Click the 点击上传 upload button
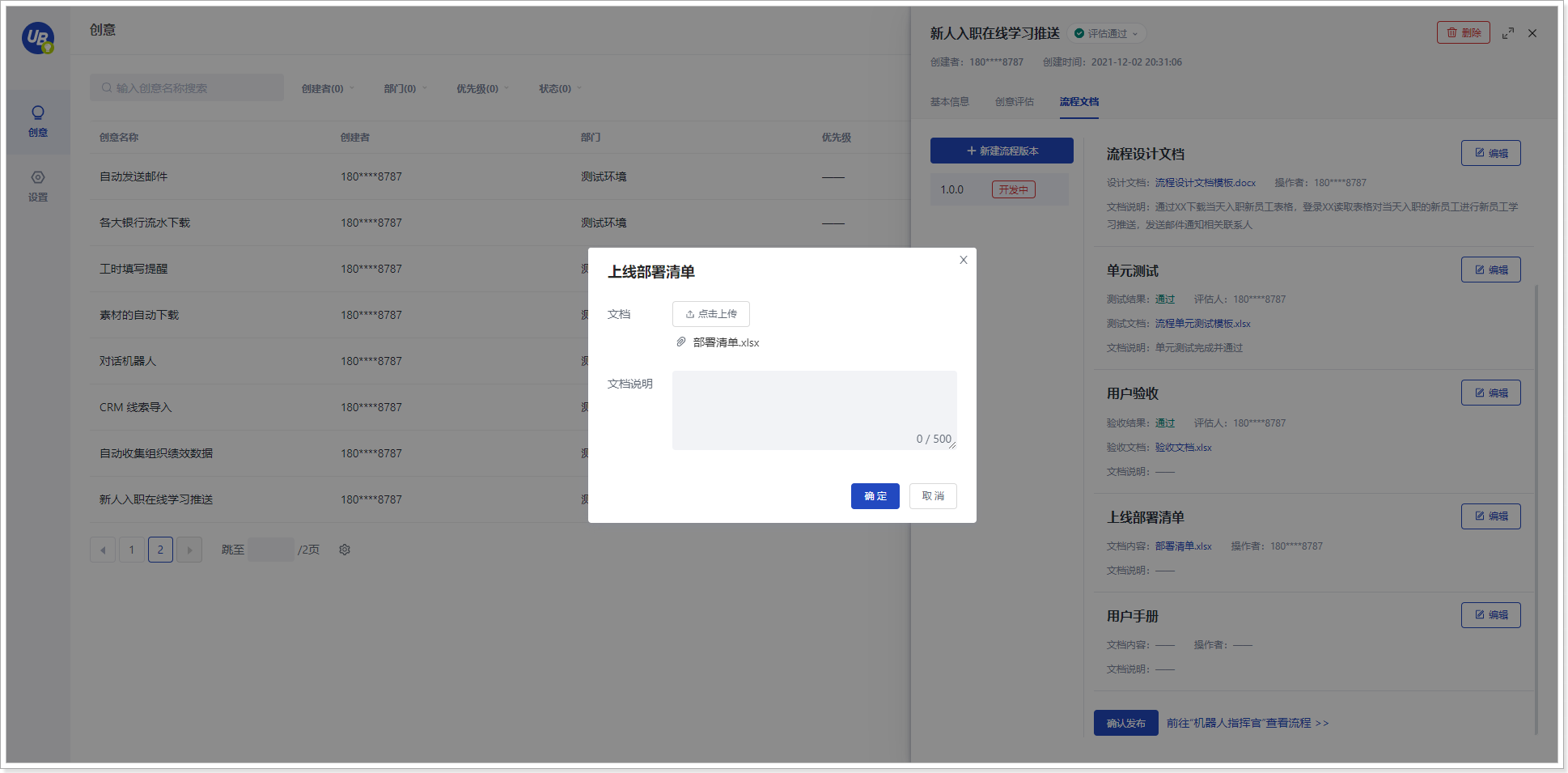 click(x=710, y=314)
